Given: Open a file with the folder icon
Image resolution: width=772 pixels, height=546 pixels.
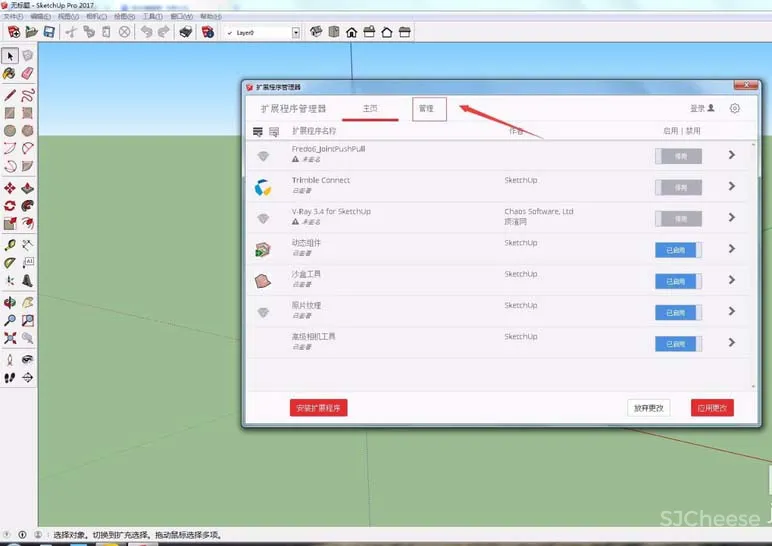Looking at the screenshot, I should [x=32, y=32].
